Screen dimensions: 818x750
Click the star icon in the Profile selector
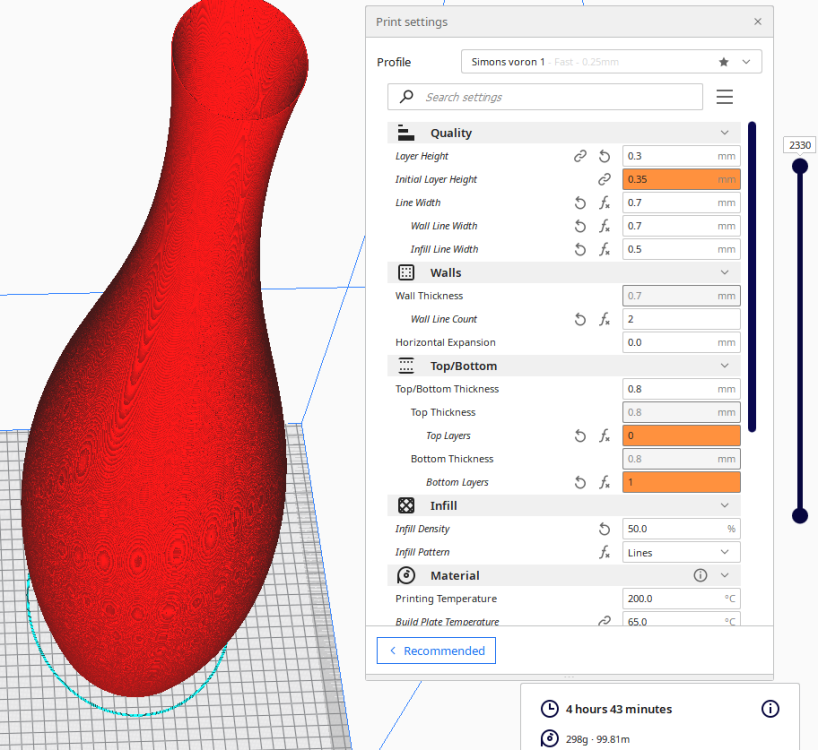(x=724, y=62)
